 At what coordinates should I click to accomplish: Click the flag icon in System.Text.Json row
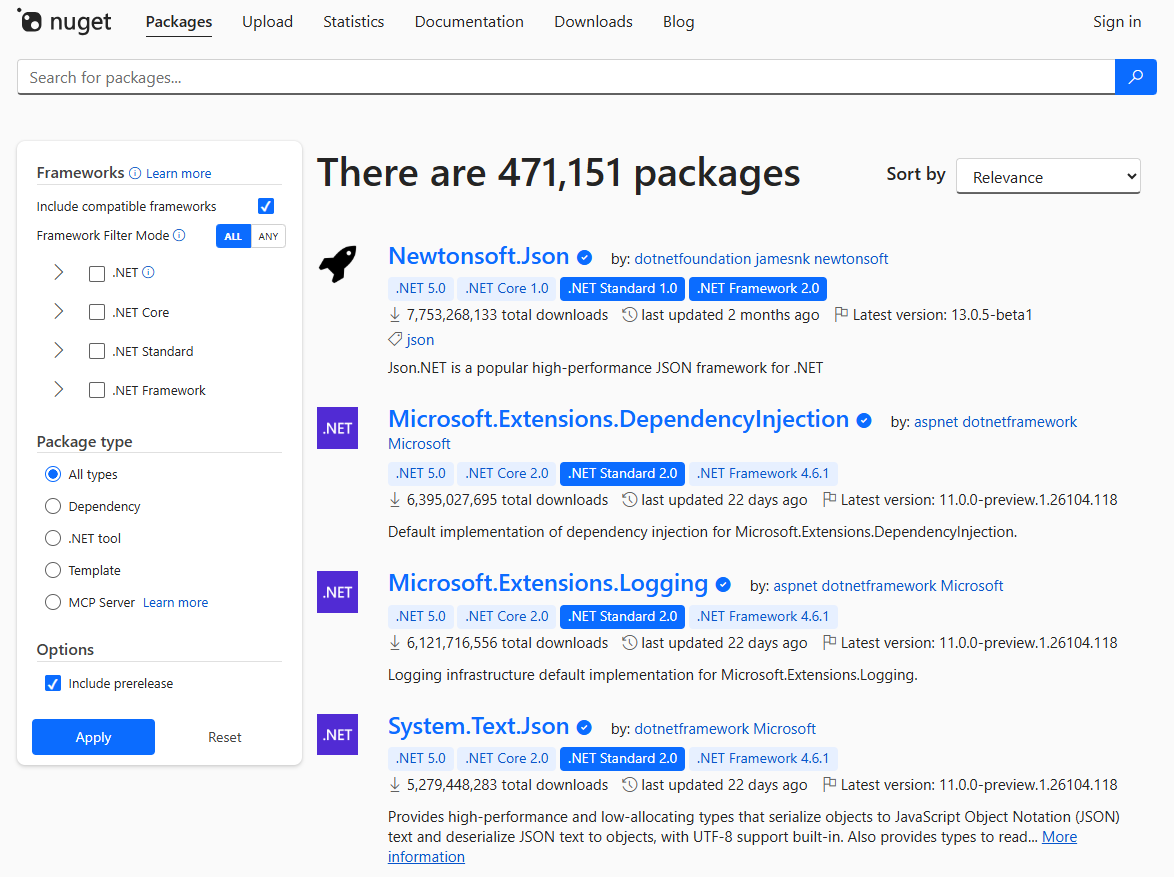click(829, 784)
